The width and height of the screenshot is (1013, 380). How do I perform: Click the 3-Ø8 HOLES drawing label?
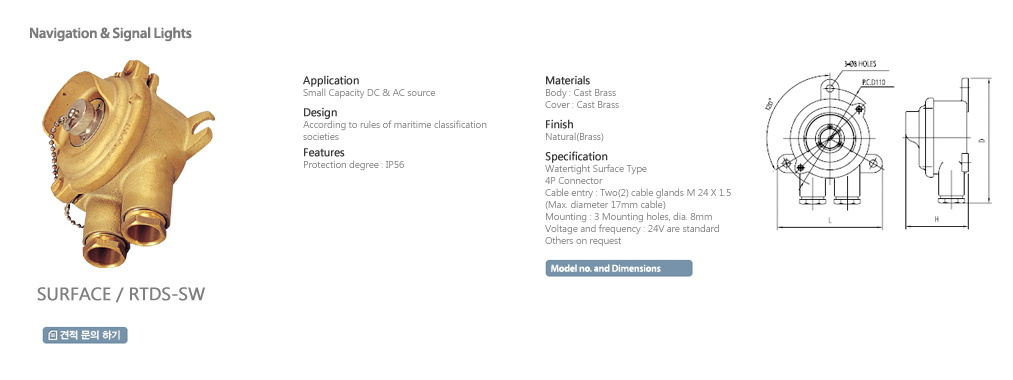[x=859, y=64]
